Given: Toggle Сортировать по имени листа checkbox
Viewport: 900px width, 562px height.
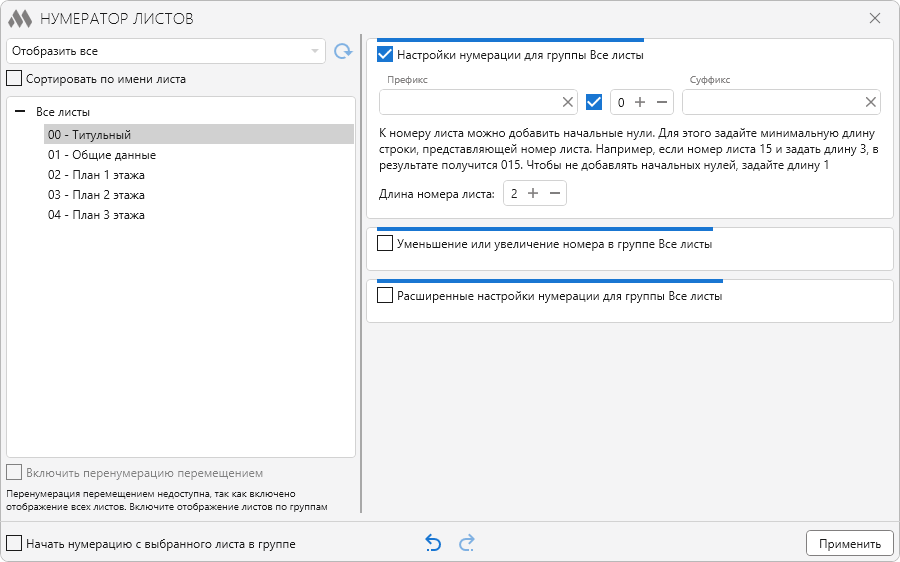Looking at the screenshot, I should (x=14, y=78).
